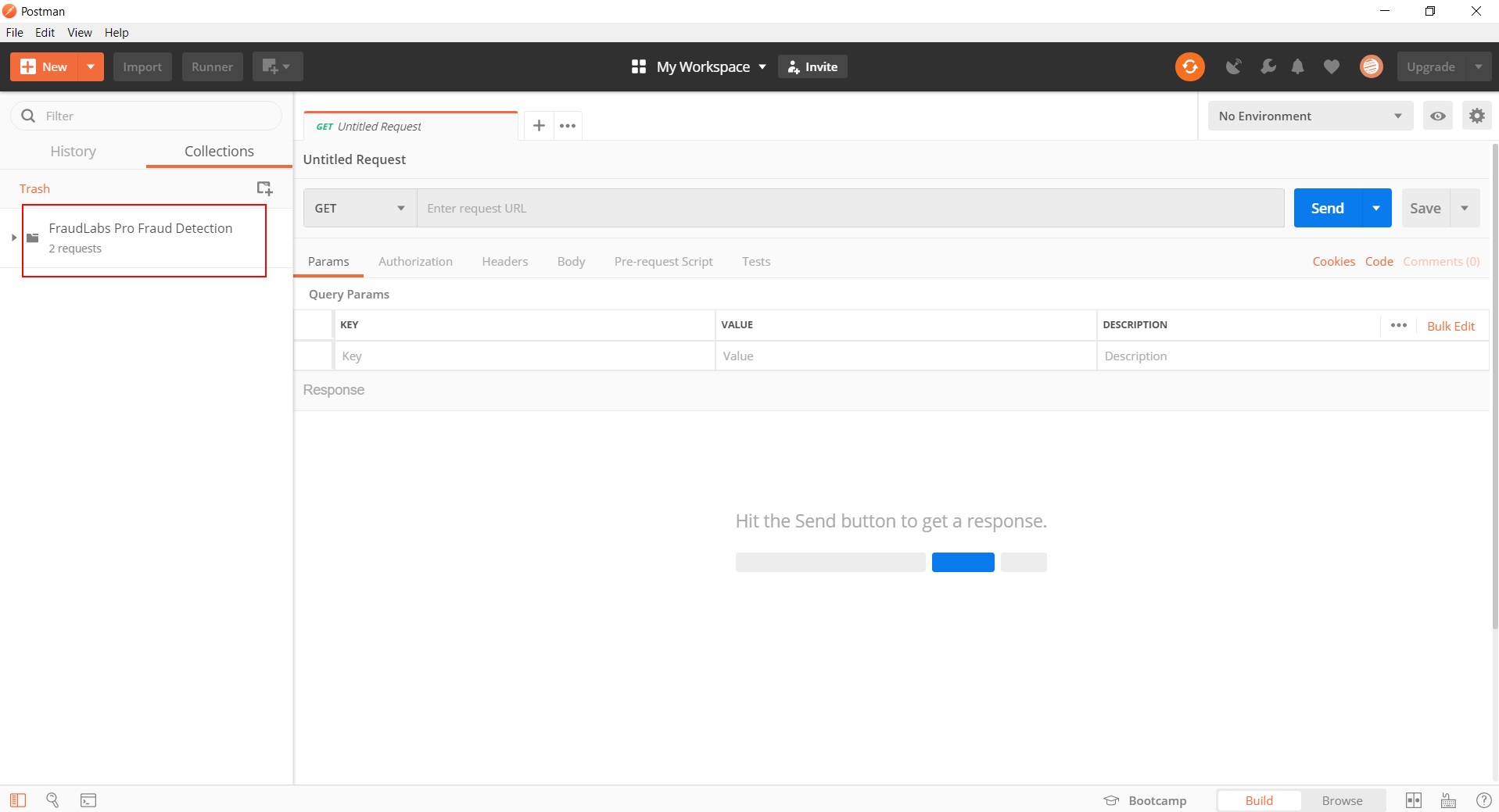Open Find and Replace search icon
The image size is (1499, 812).
(52, 799)
